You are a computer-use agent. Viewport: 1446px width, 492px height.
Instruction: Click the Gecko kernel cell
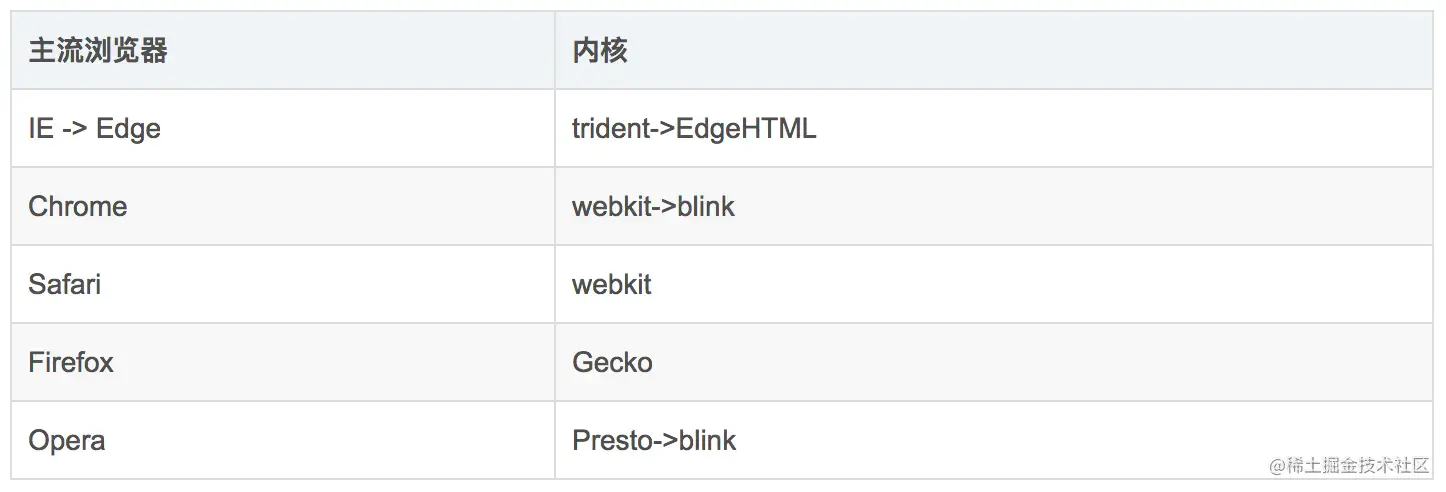(994, 362)
